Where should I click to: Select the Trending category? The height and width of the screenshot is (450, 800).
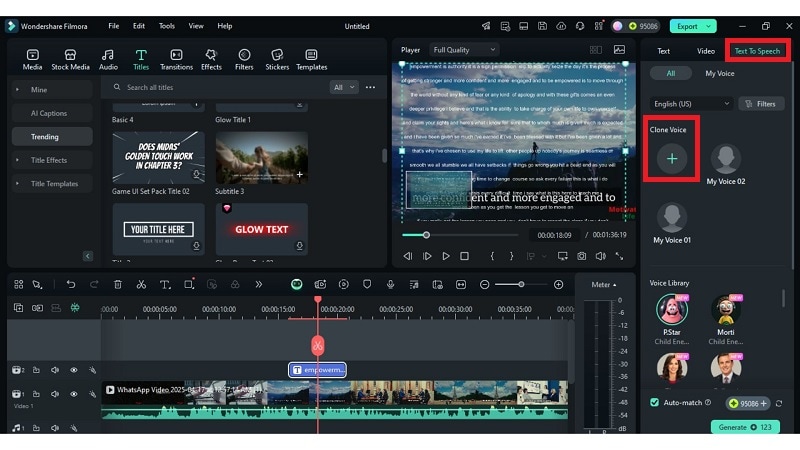(x=52, y=137)
